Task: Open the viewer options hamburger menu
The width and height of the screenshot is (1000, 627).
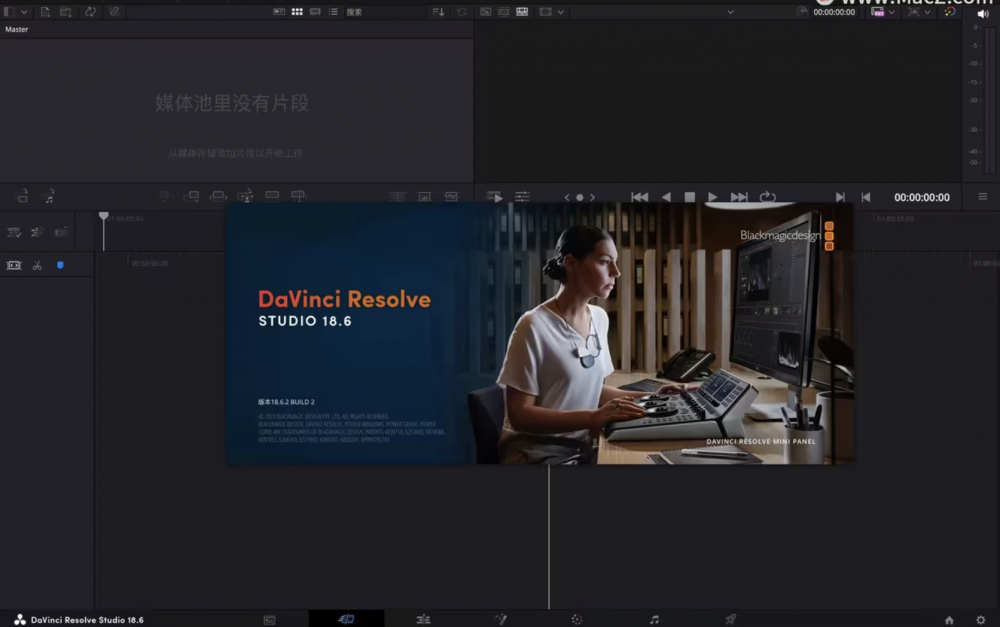Action: point(983,196)
